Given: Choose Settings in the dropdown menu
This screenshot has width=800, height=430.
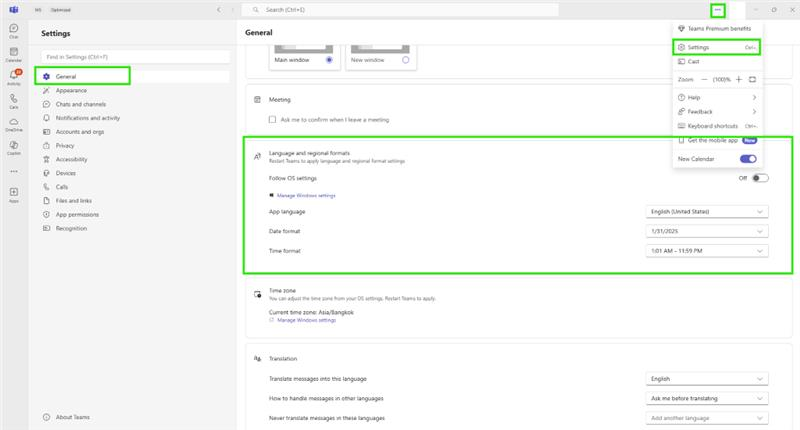Looking at the screenshot, I should click(717, 47).
